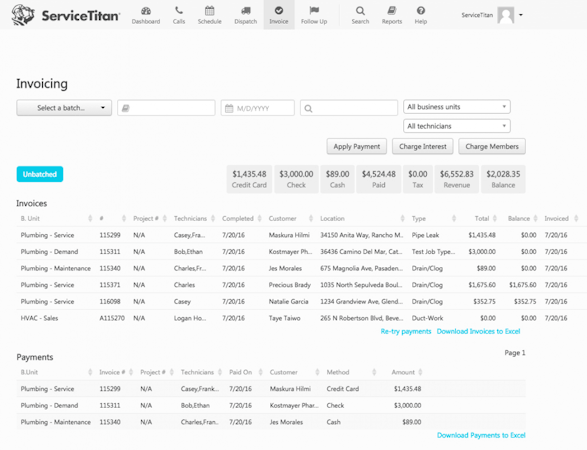Open the Select a batch dropdown
This screenshot has width=587, height=450.
64,108
